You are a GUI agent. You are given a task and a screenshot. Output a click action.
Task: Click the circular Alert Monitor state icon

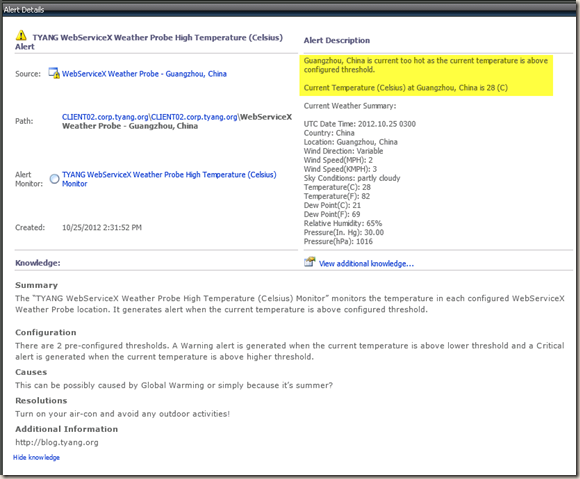(54, 179)
